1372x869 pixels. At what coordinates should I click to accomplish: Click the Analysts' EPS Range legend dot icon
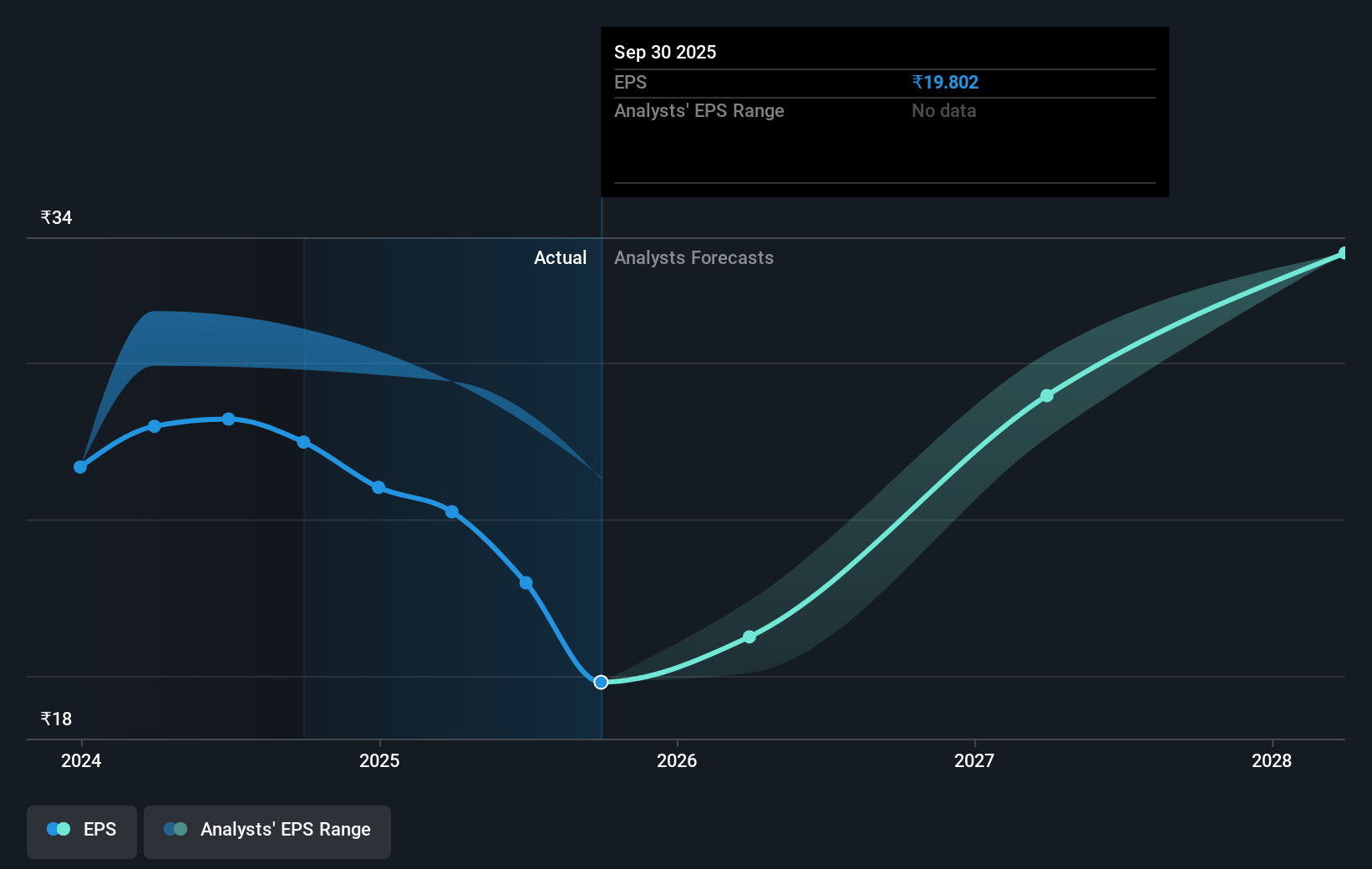176,829
